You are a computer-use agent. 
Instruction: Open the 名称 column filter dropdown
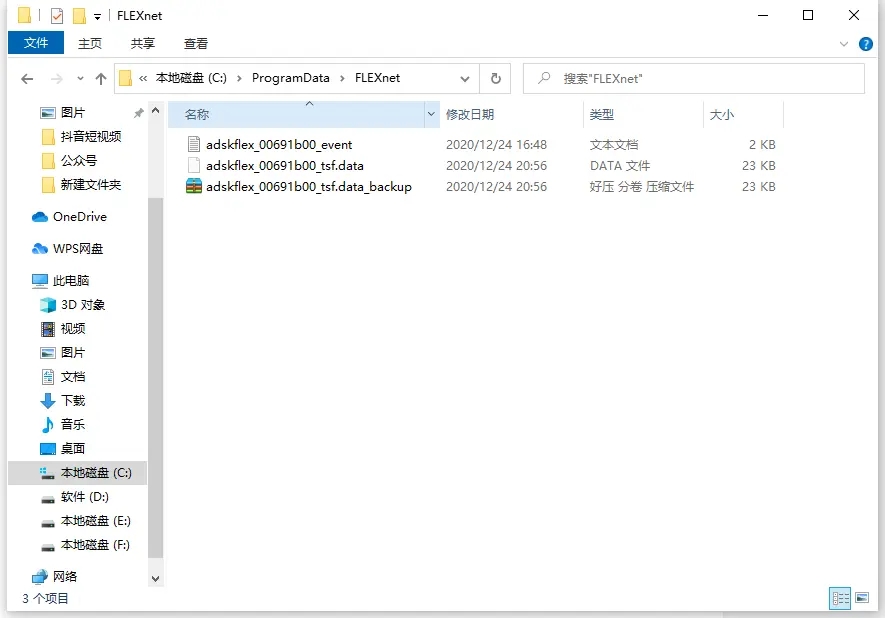(x=431, y=115)
